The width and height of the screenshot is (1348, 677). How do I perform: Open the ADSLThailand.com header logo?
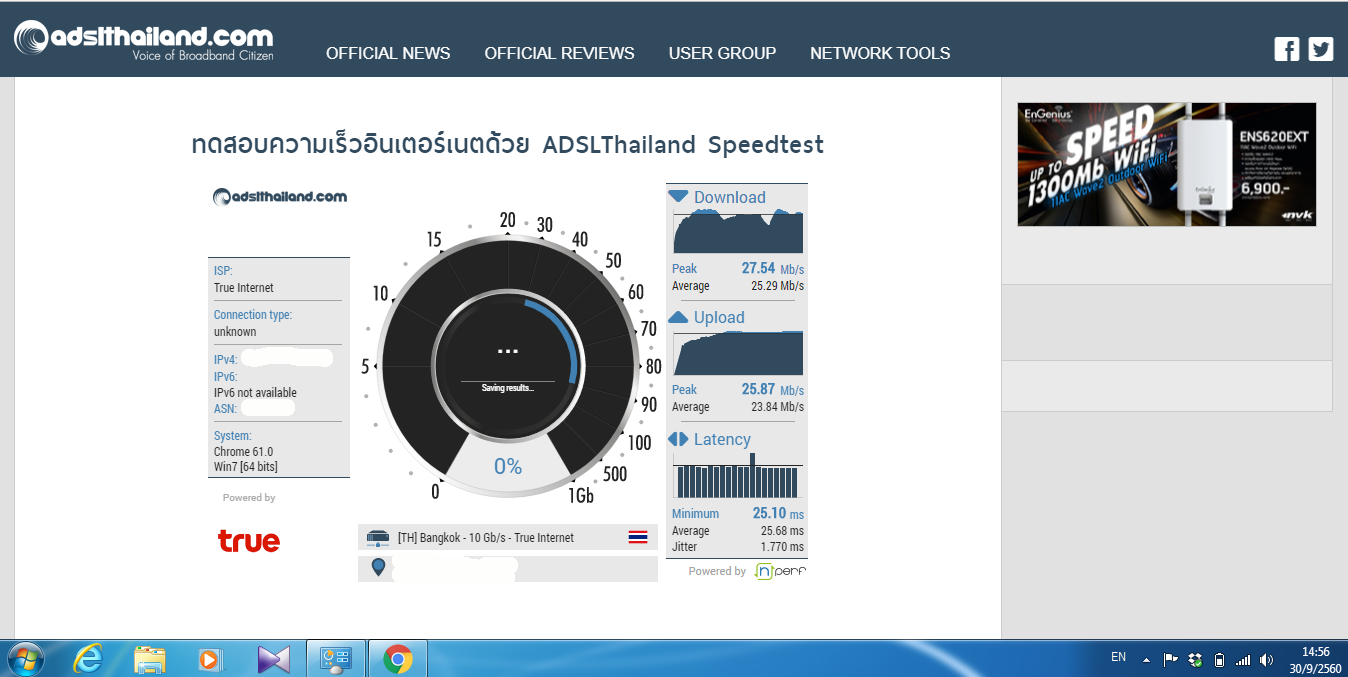click(x=144, y=40)
